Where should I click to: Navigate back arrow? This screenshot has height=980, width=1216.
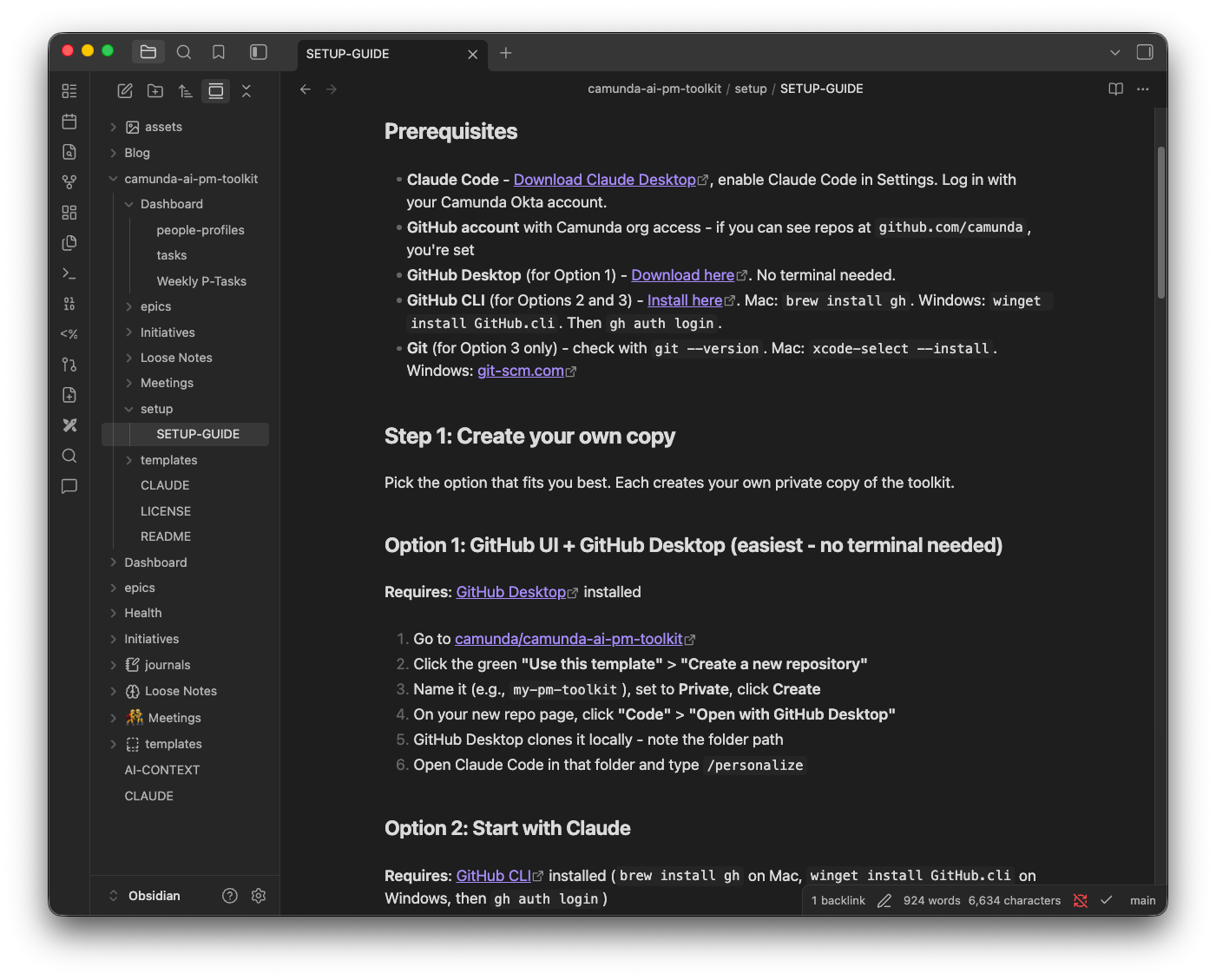[306, 89]
